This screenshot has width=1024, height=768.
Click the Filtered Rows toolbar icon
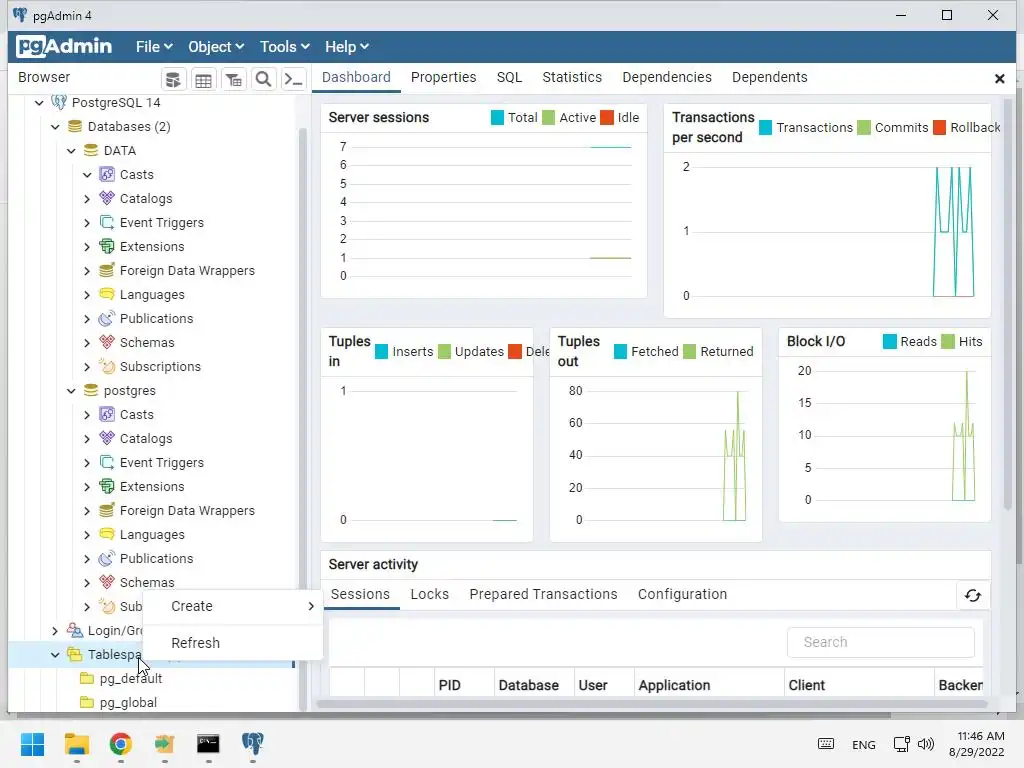tap(233, 80)
